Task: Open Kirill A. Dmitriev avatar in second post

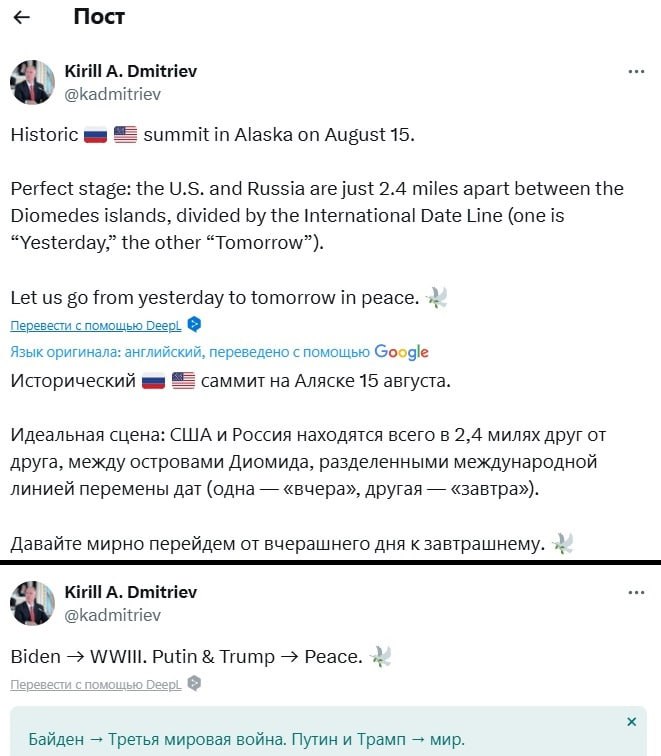Action: coord(32,603)
